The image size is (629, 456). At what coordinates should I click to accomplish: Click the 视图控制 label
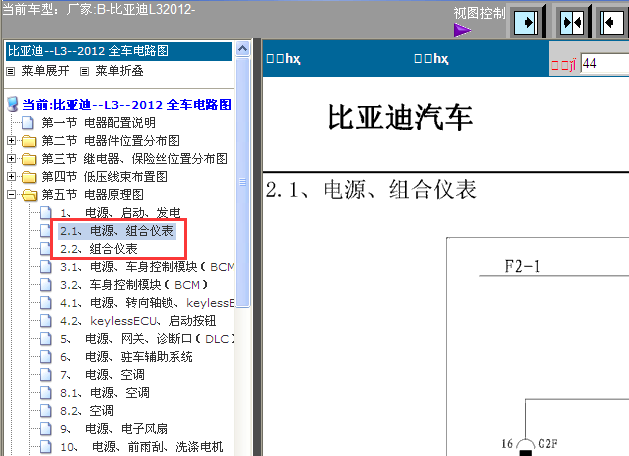tap(479, 13)
